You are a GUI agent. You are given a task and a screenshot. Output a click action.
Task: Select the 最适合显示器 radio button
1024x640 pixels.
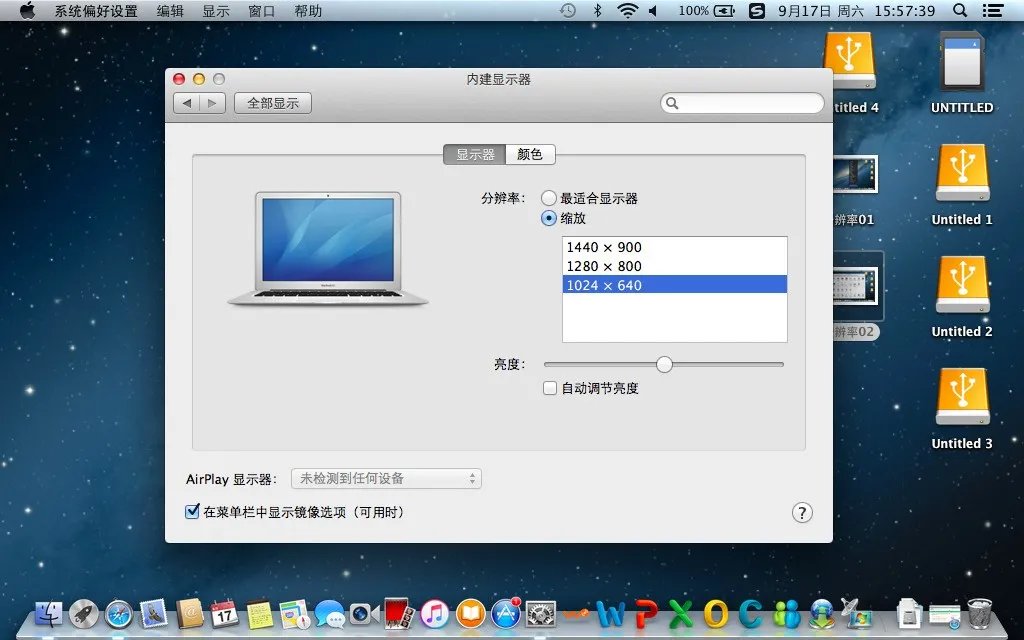click(549, 198)
